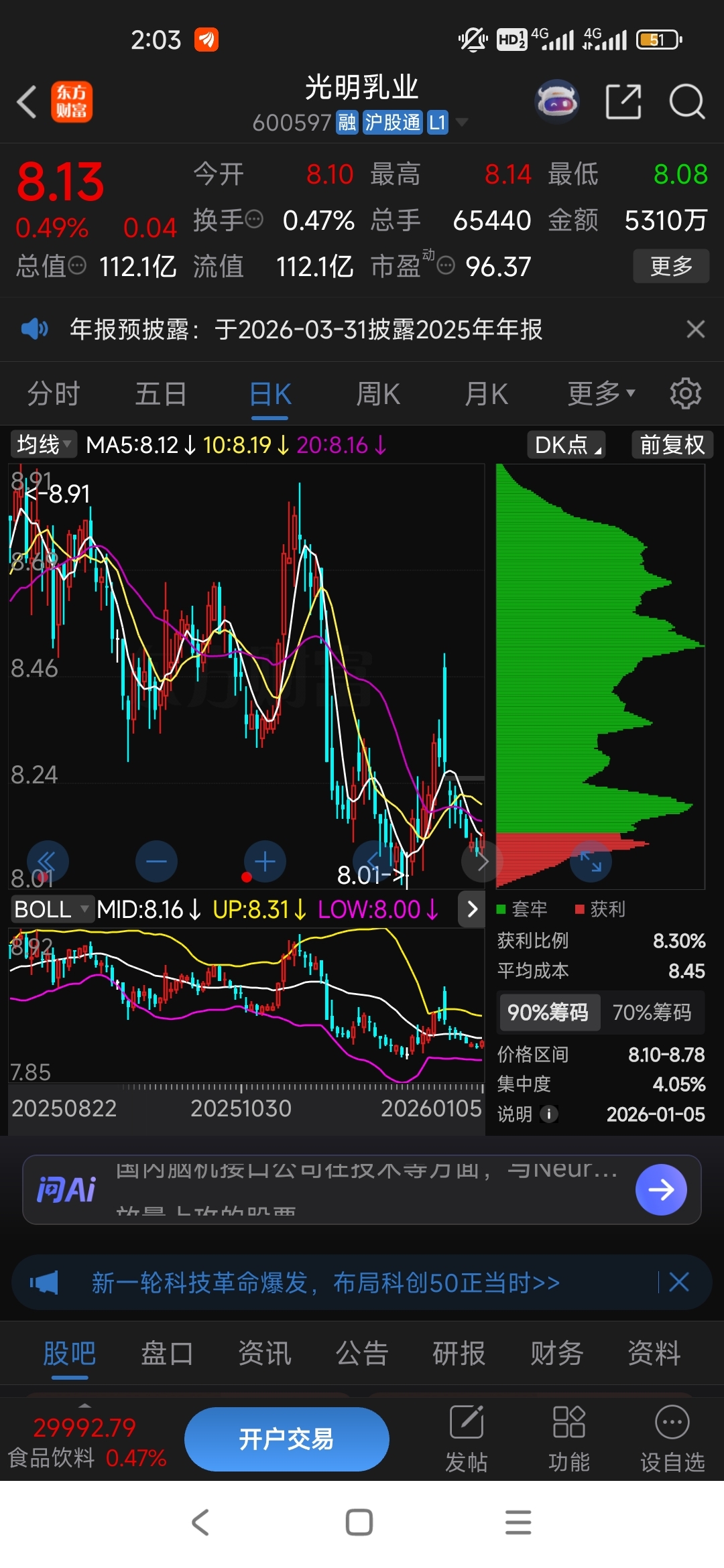This screenshot has width=724, height=1568.
Task: Tap the 融 margin trading tag
Action: [x=347, y=123]
